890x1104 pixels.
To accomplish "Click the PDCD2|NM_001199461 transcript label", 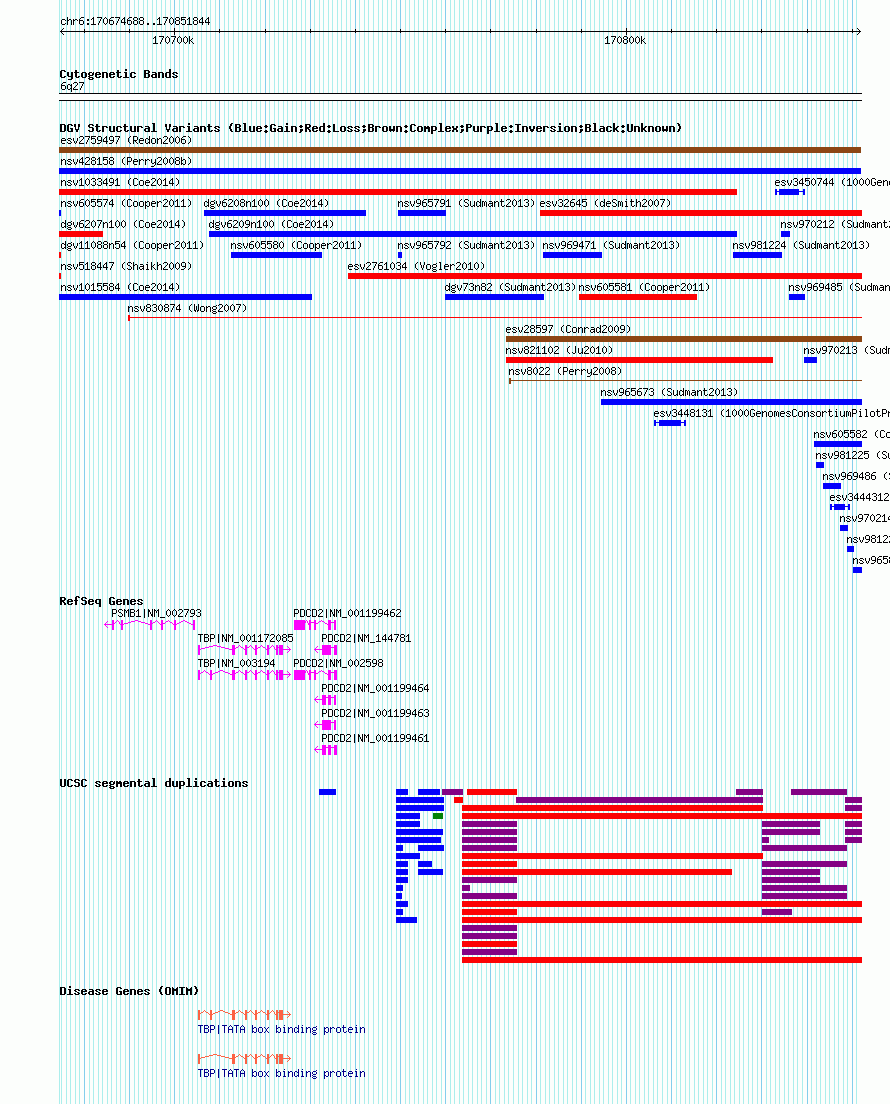I will (x=375, y=739).
